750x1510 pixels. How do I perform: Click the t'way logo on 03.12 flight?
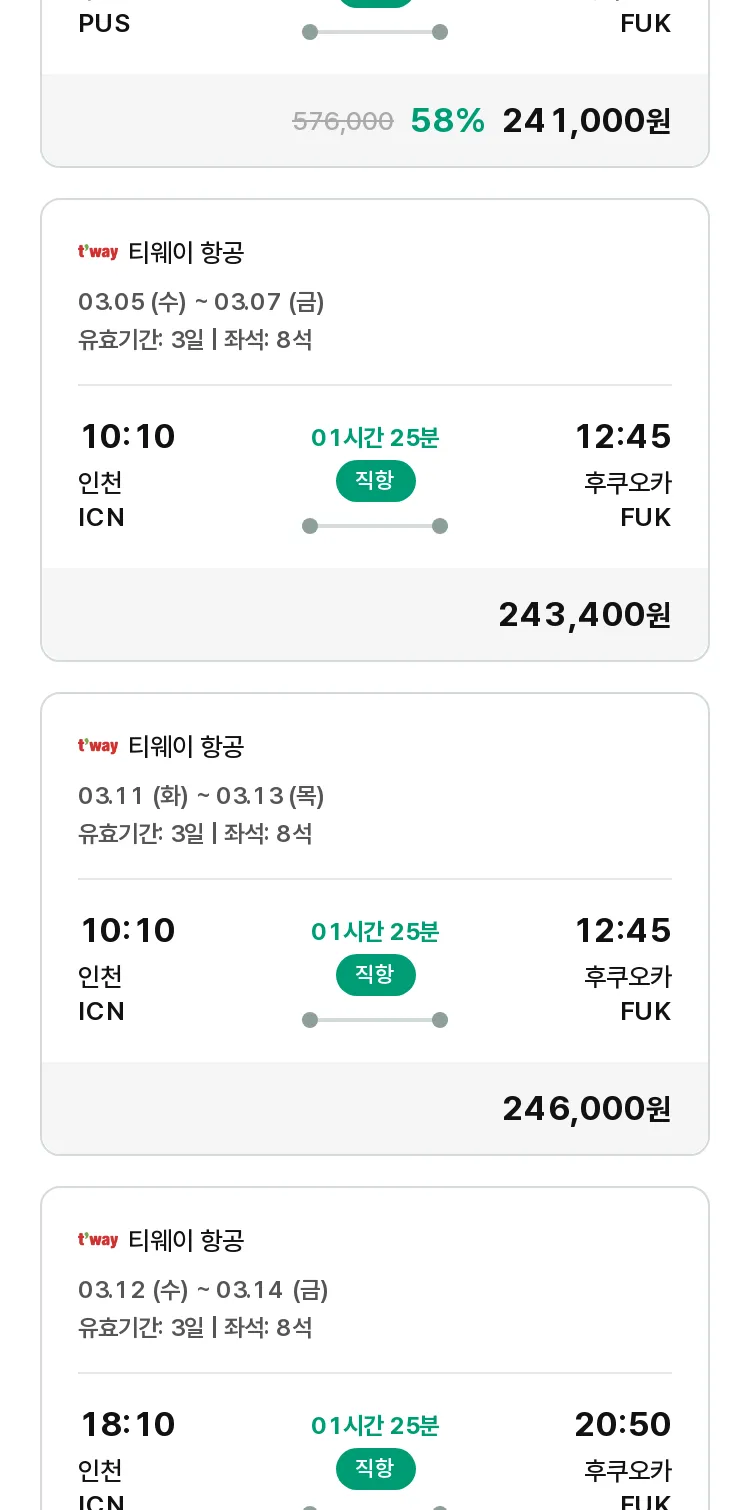[x=98, y=1240]
